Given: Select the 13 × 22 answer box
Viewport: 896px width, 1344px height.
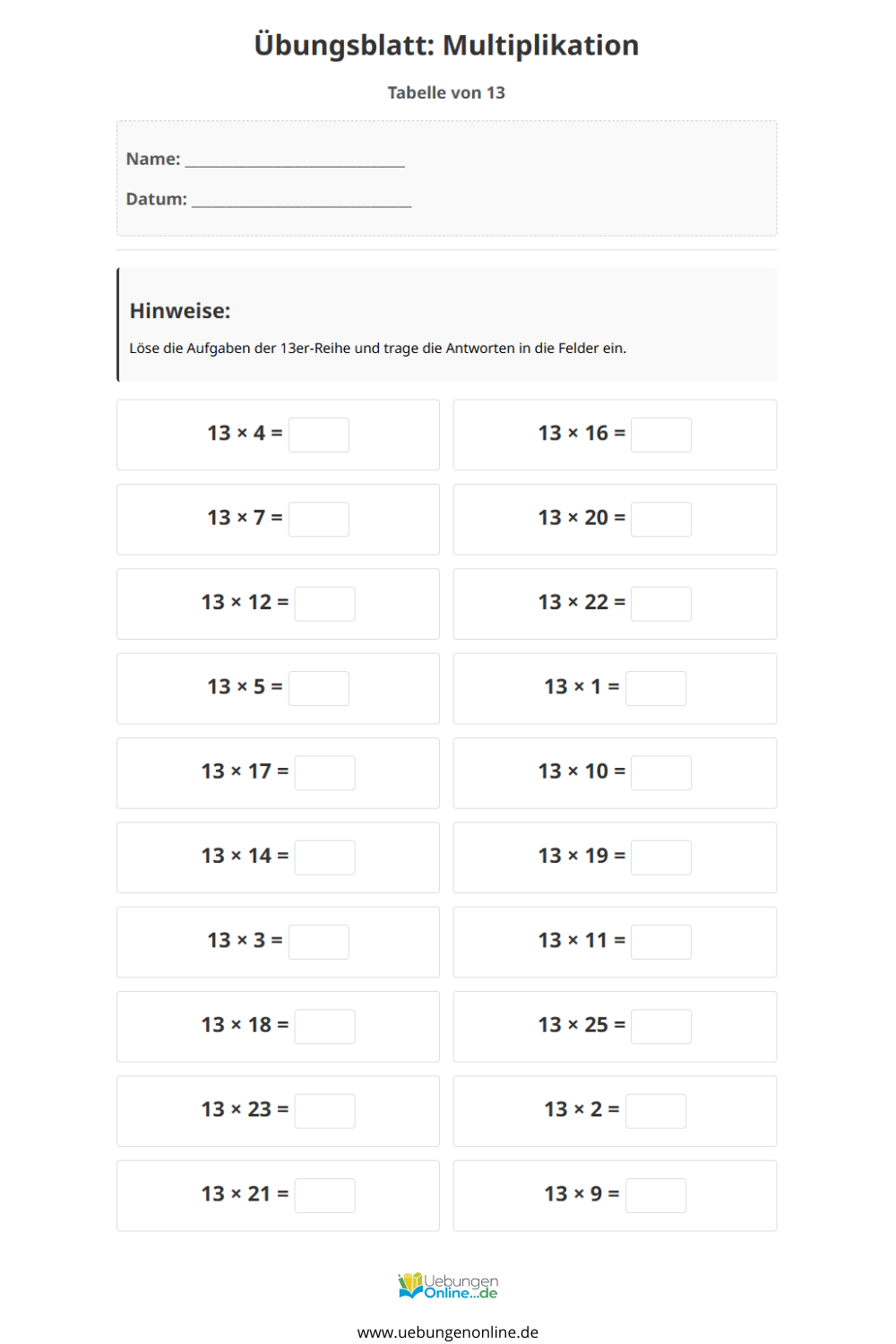Looking at the screenshot, I should point(661,604).
